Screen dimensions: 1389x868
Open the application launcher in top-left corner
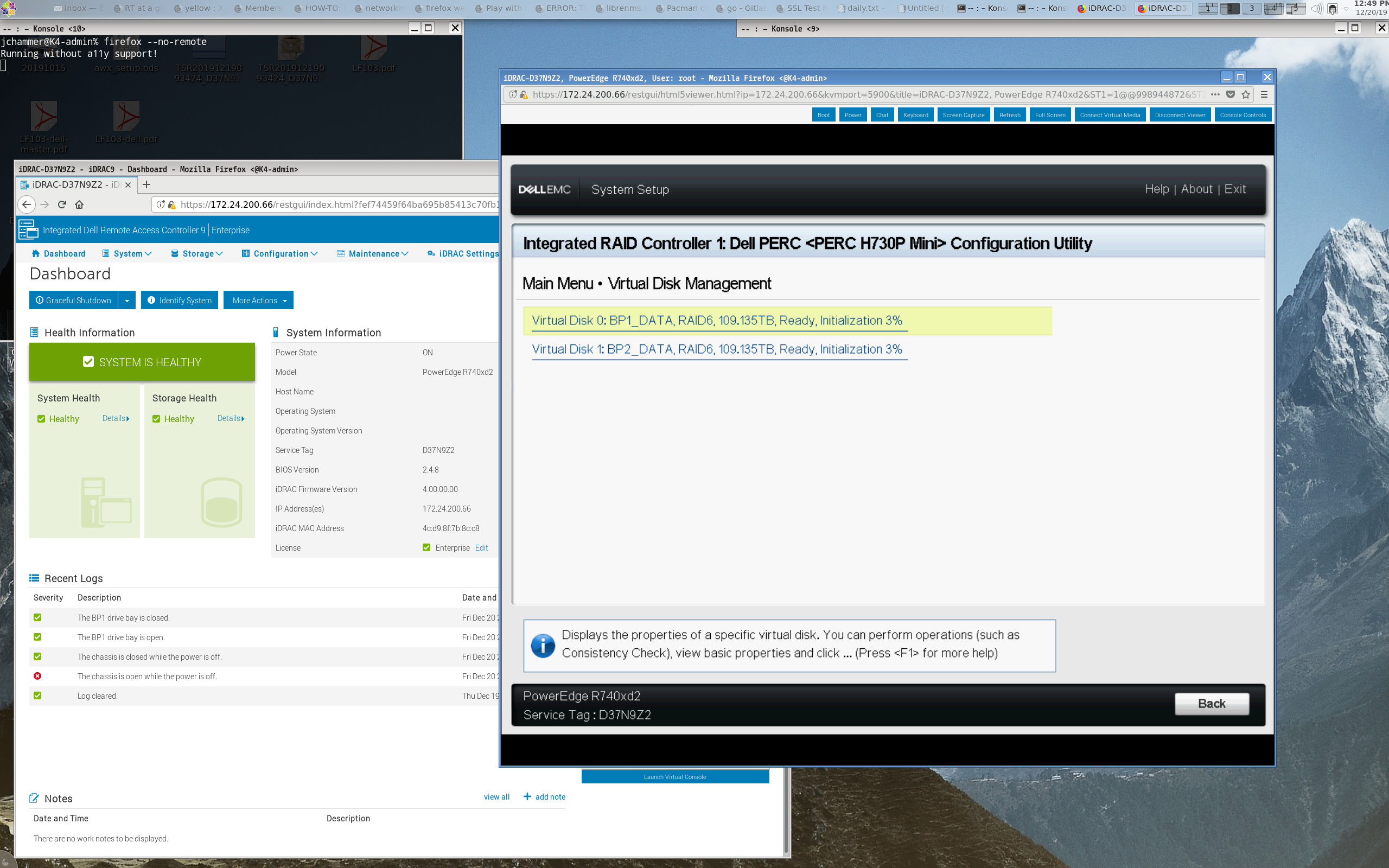coord(8,8)
